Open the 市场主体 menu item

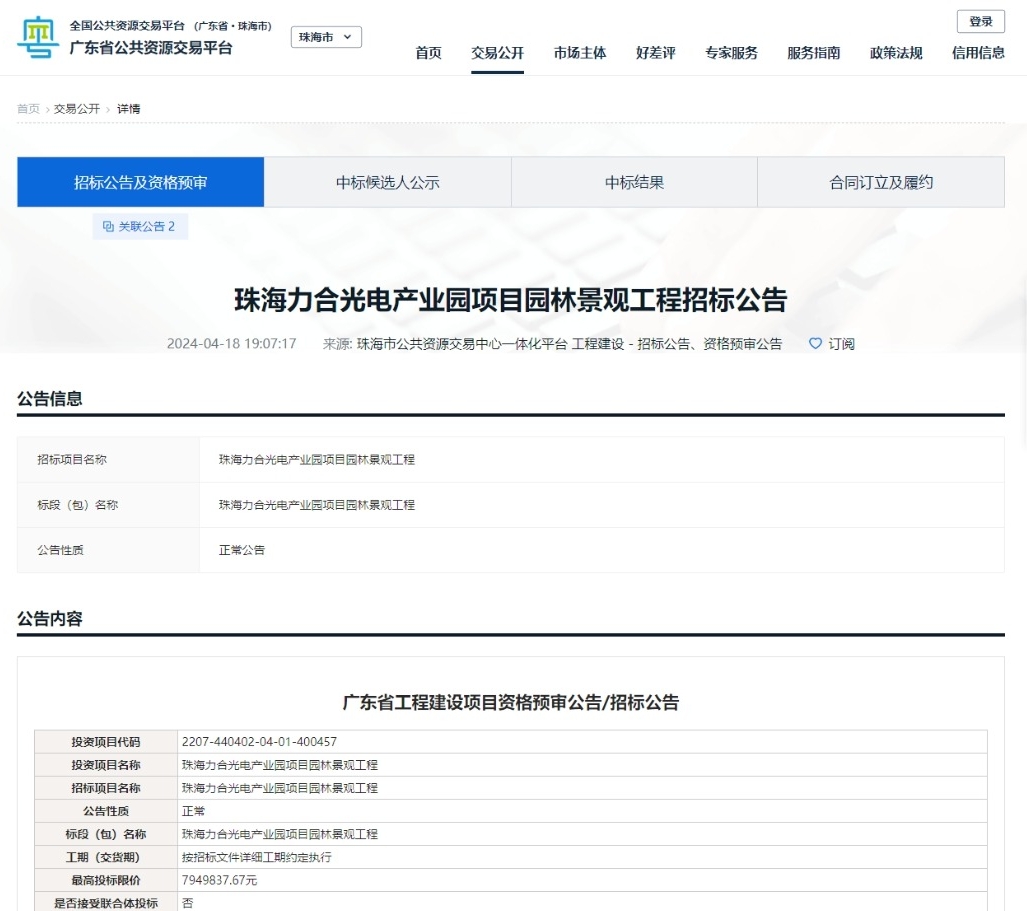click(x=579, y=54)
